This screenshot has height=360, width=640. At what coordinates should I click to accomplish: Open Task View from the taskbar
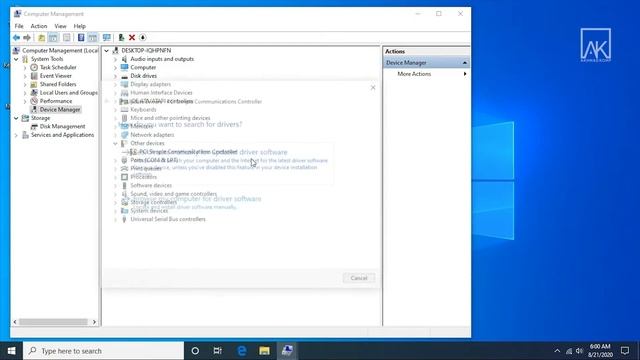click(218, 351)
